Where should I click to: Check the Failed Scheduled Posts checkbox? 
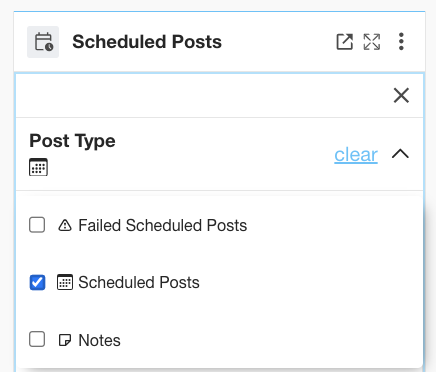(37, 225)
